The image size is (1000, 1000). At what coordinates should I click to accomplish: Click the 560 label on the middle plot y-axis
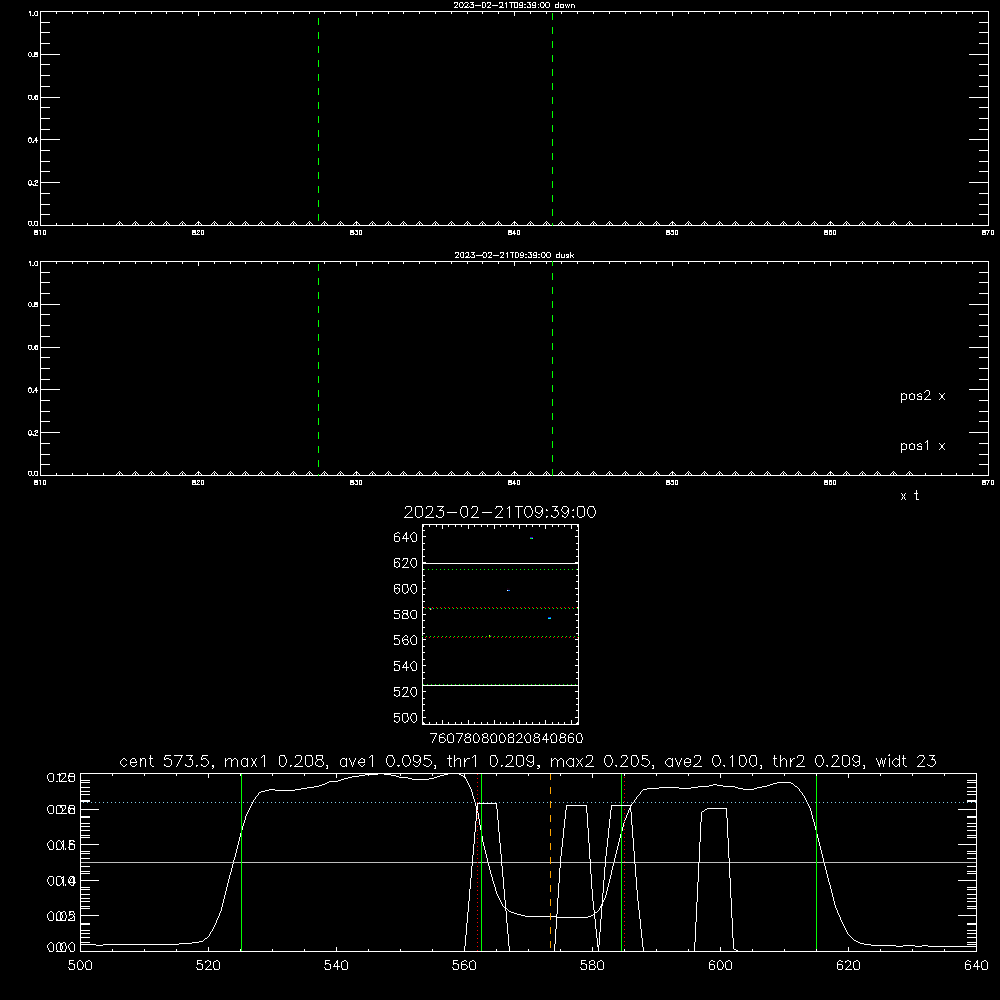(406, 640)
